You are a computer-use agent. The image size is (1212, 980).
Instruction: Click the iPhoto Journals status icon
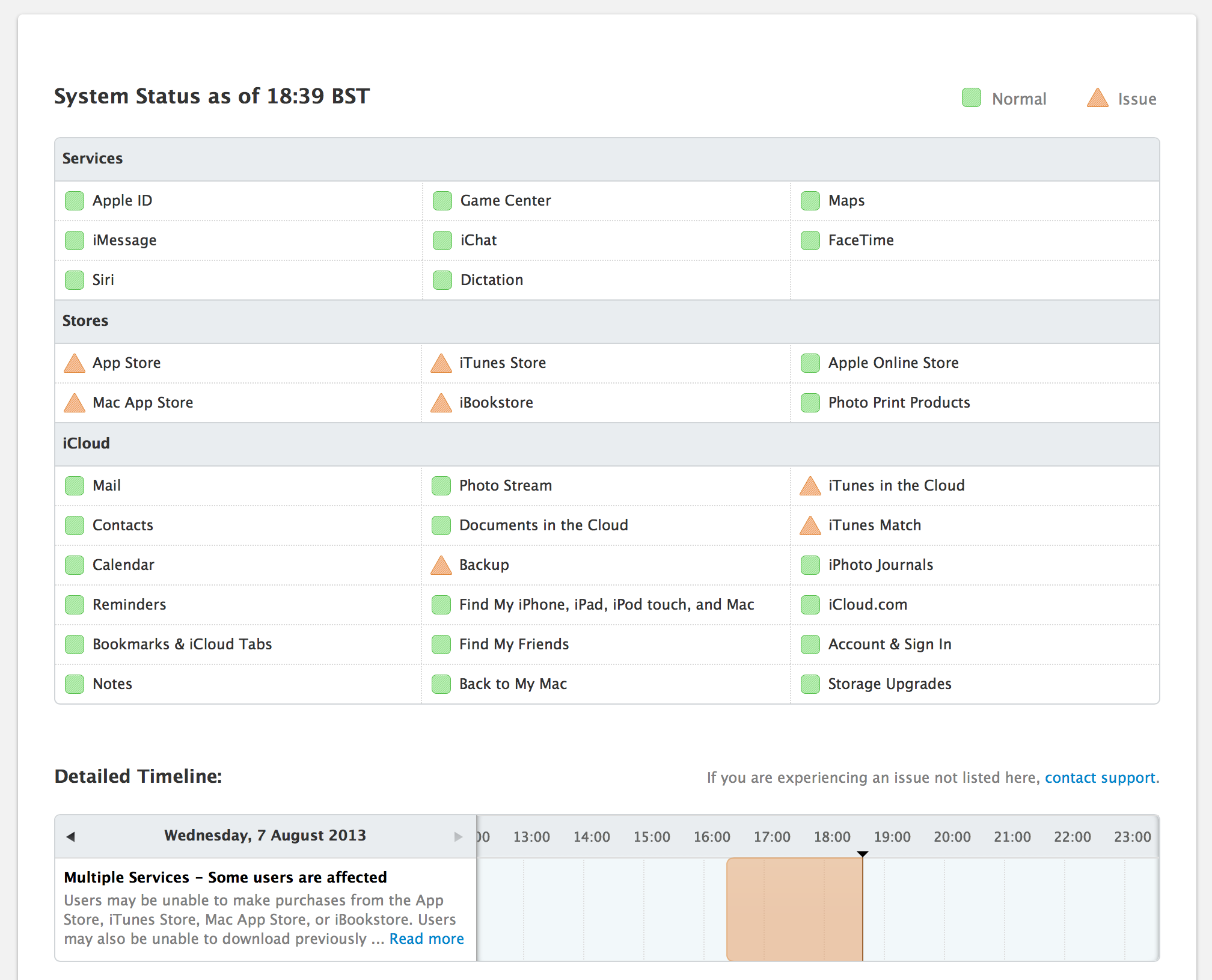[810, 565]
